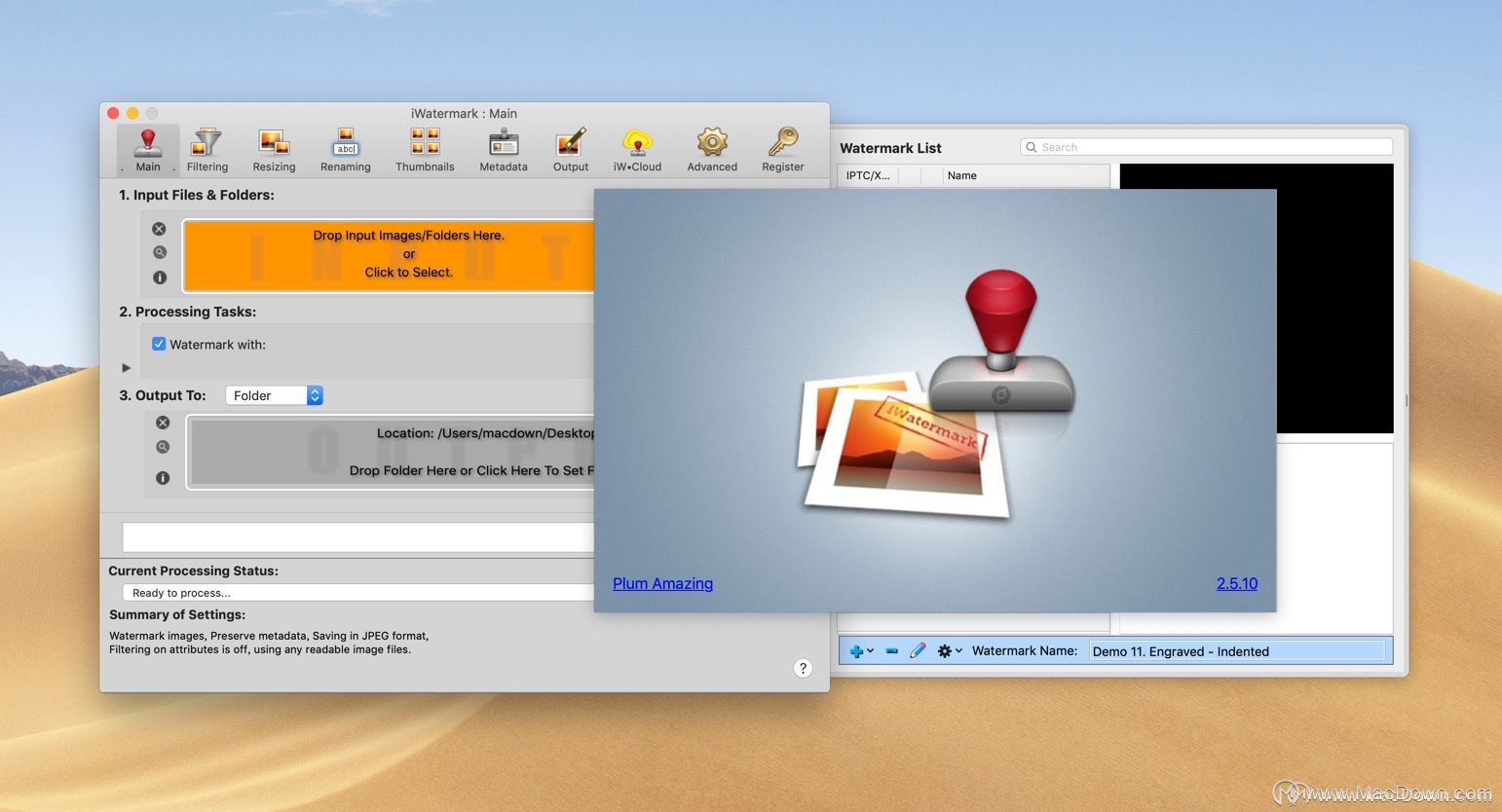Viewport: 1502px width, 812px height.
Task: Open the Metadata toolbar tab
Action: click(504, 150)
